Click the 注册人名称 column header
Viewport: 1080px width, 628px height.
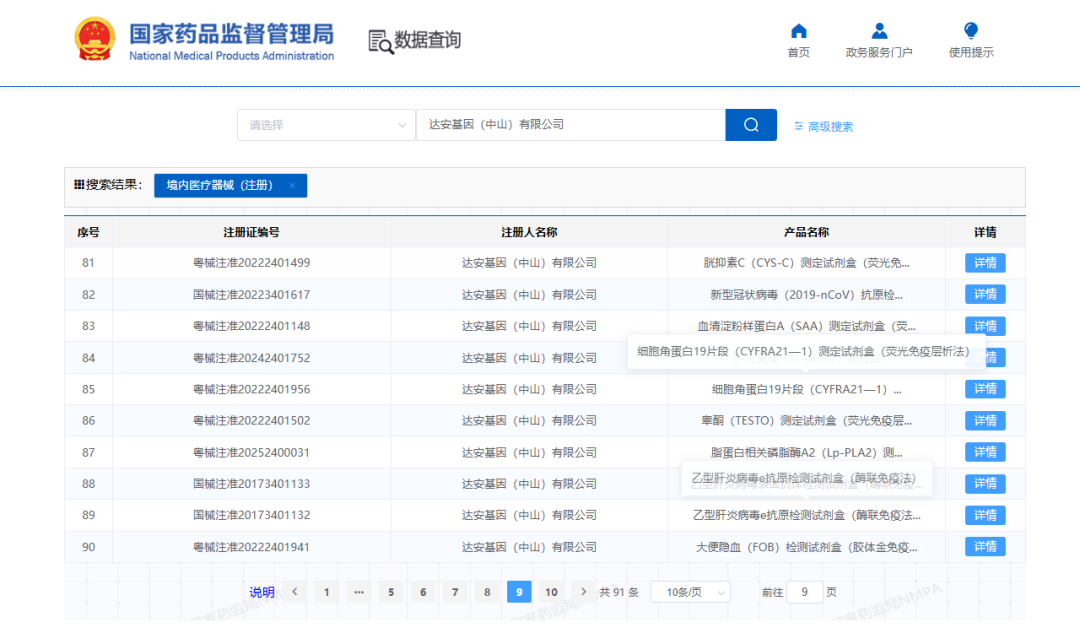(529, 232)
